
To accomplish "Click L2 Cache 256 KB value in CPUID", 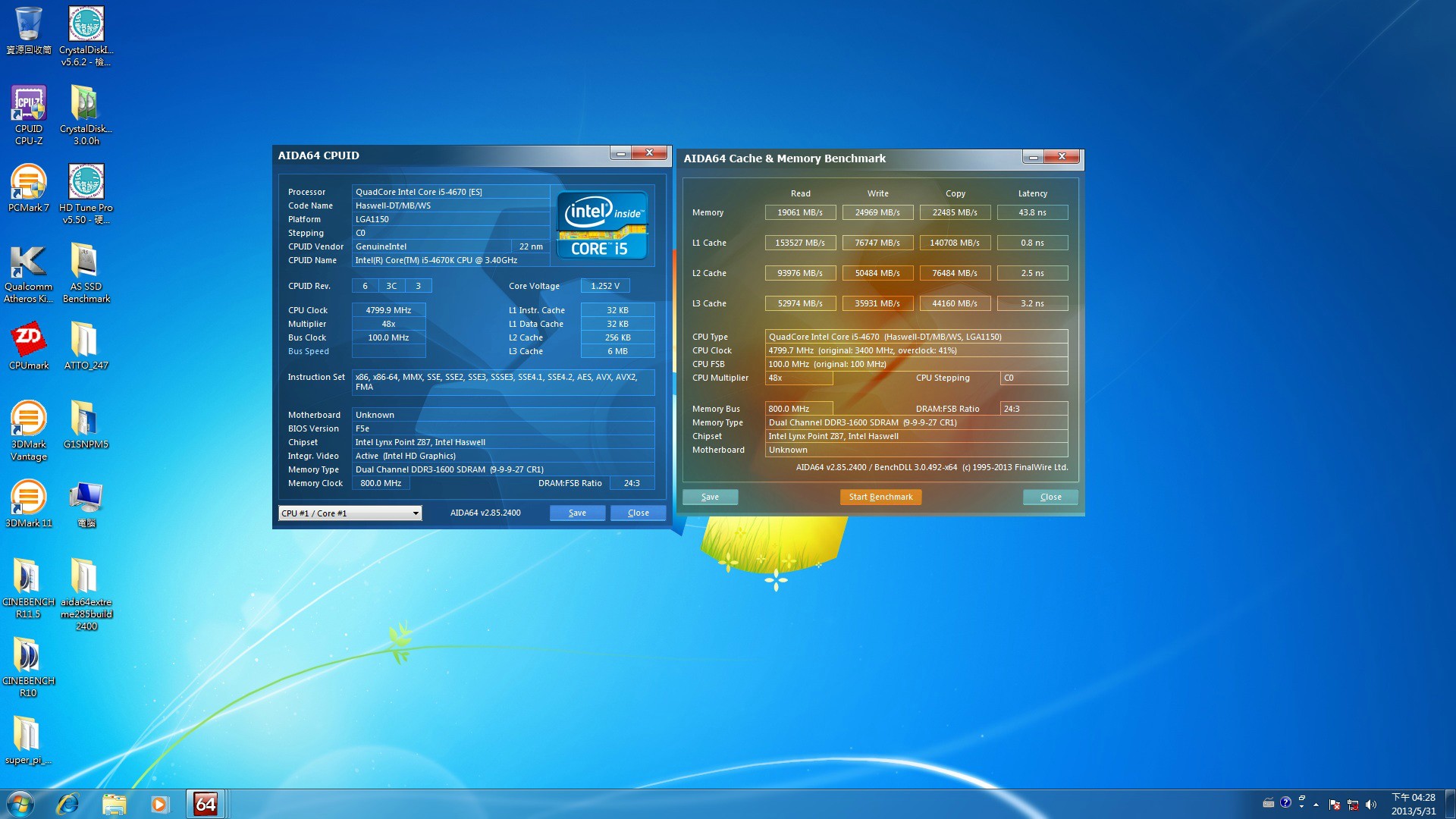I will [617, 338].
